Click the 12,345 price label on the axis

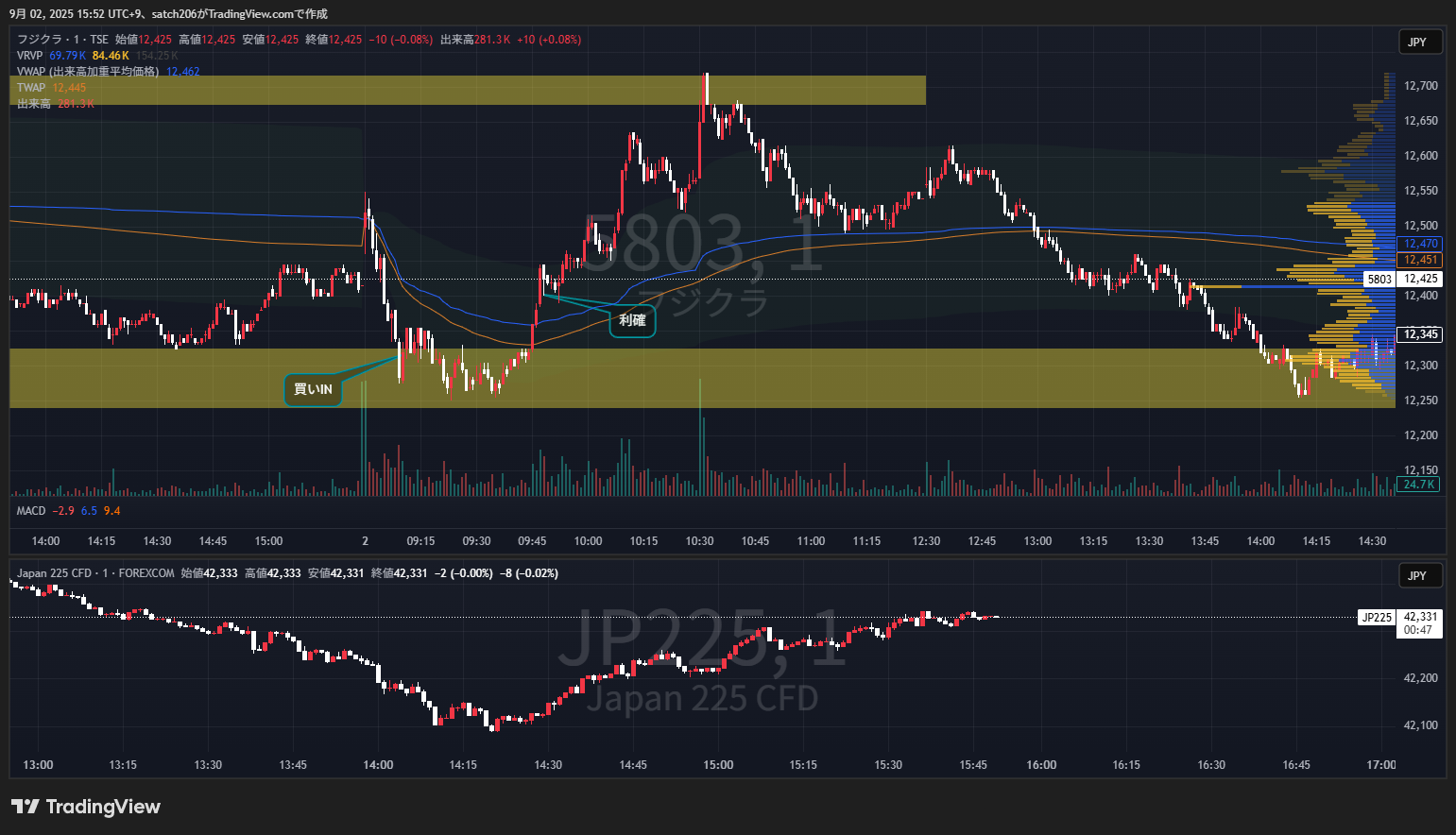(1420, 334)
